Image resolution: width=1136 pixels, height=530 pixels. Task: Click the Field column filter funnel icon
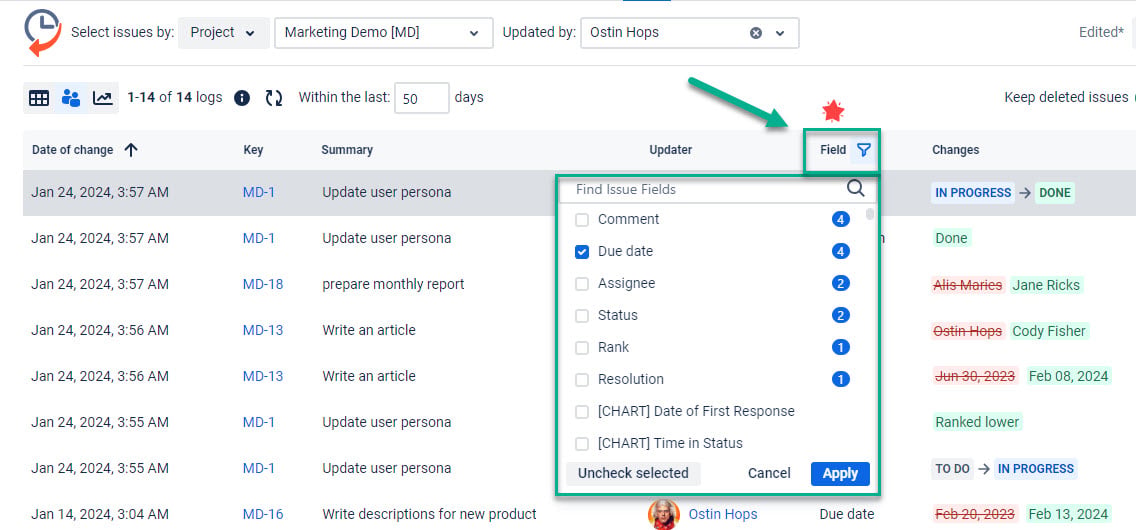coord(864,150)
